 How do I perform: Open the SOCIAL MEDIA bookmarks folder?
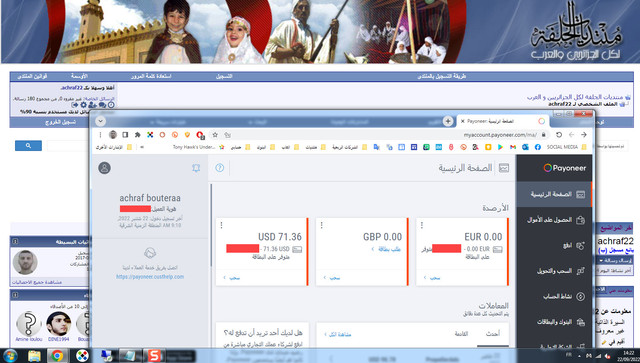(567, 147)
